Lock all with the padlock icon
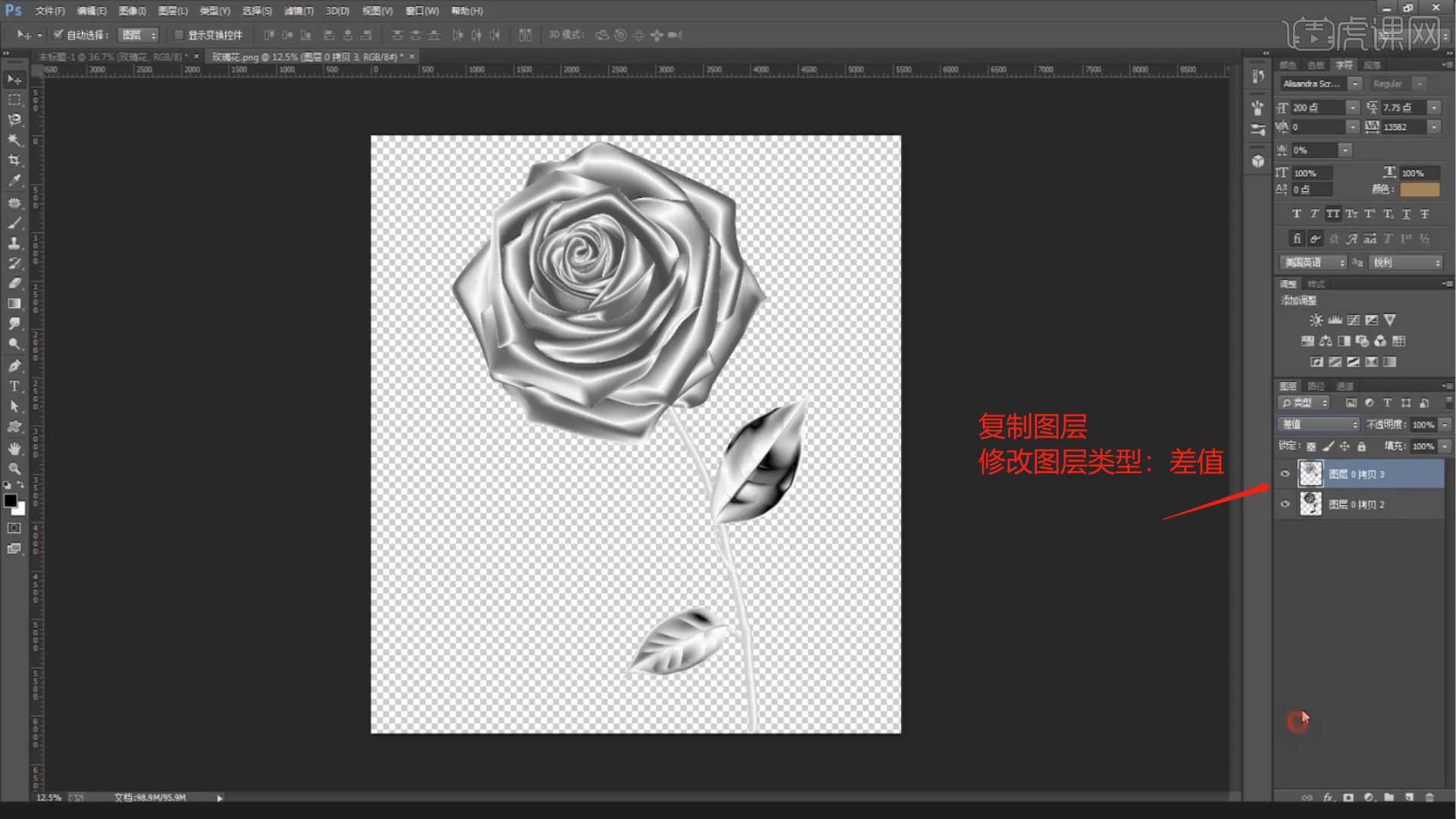 (x=1362, y=446)
